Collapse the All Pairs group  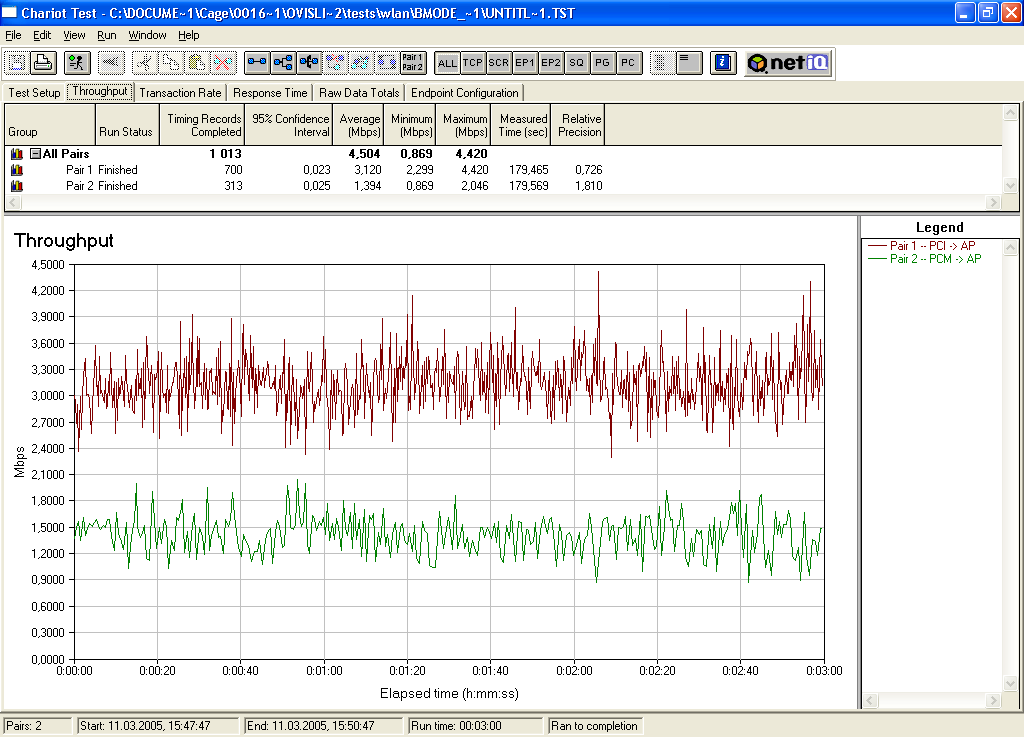tap(35, 154)
